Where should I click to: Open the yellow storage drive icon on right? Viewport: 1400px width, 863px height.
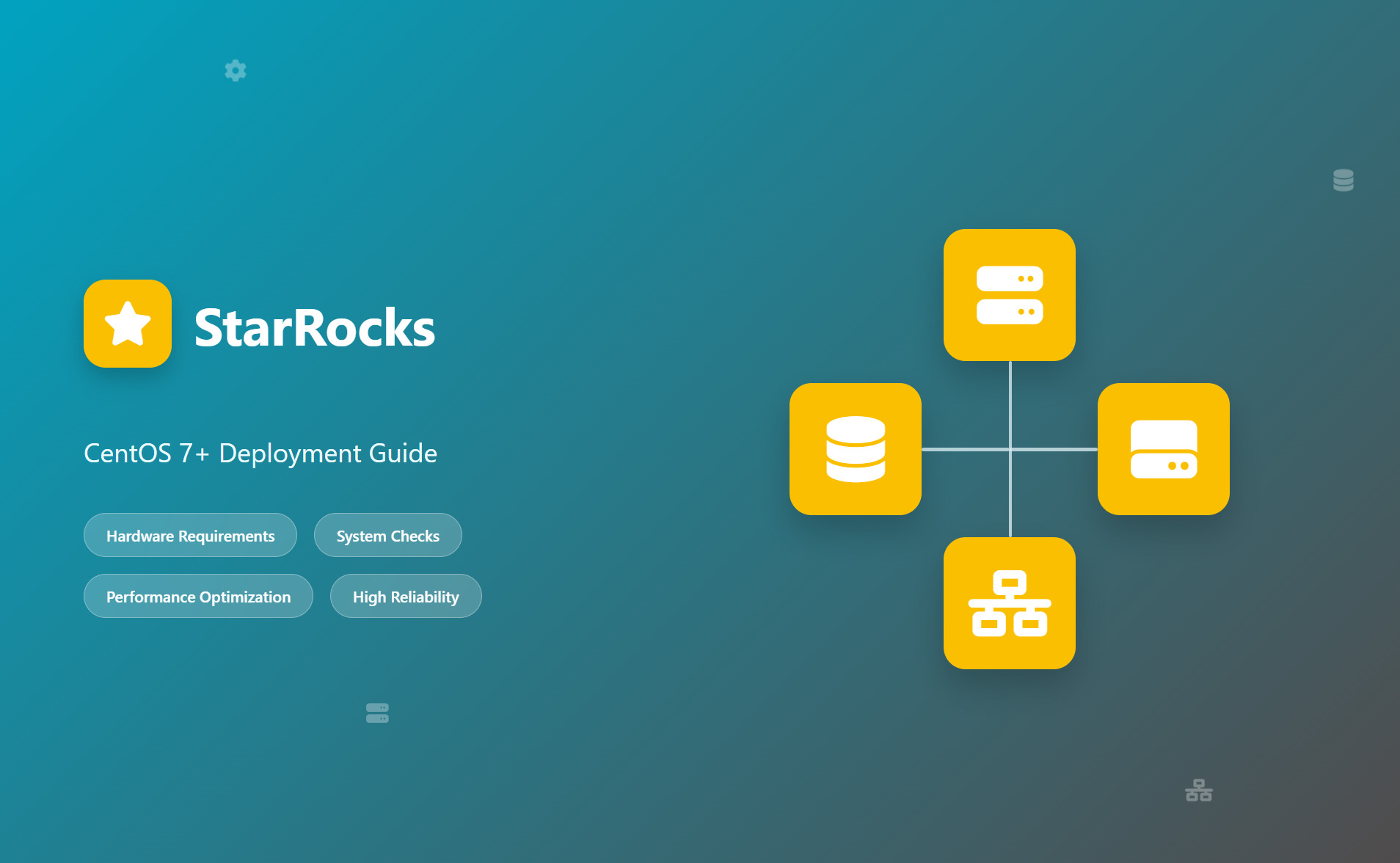click(x=1163, y=448)
